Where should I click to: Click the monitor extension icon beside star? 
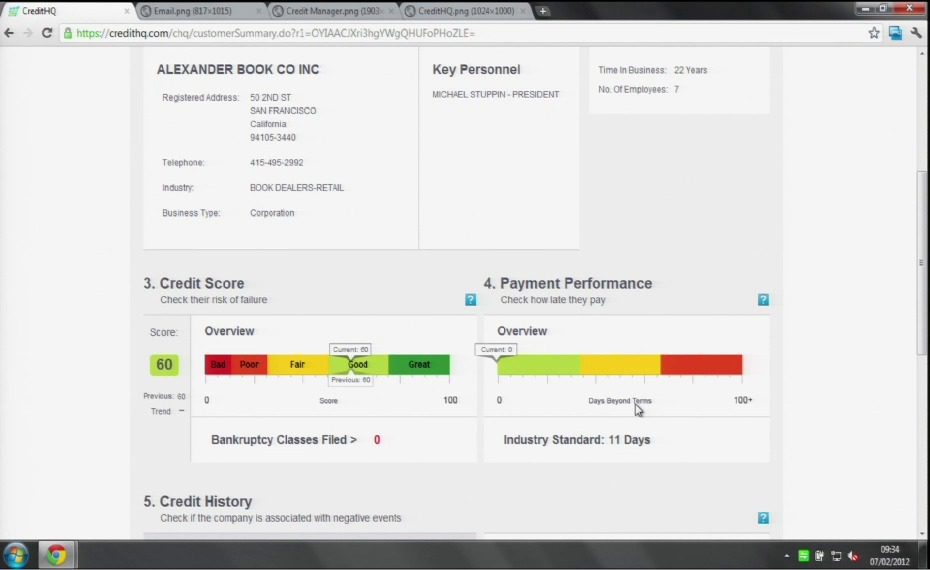pos(895,33)
